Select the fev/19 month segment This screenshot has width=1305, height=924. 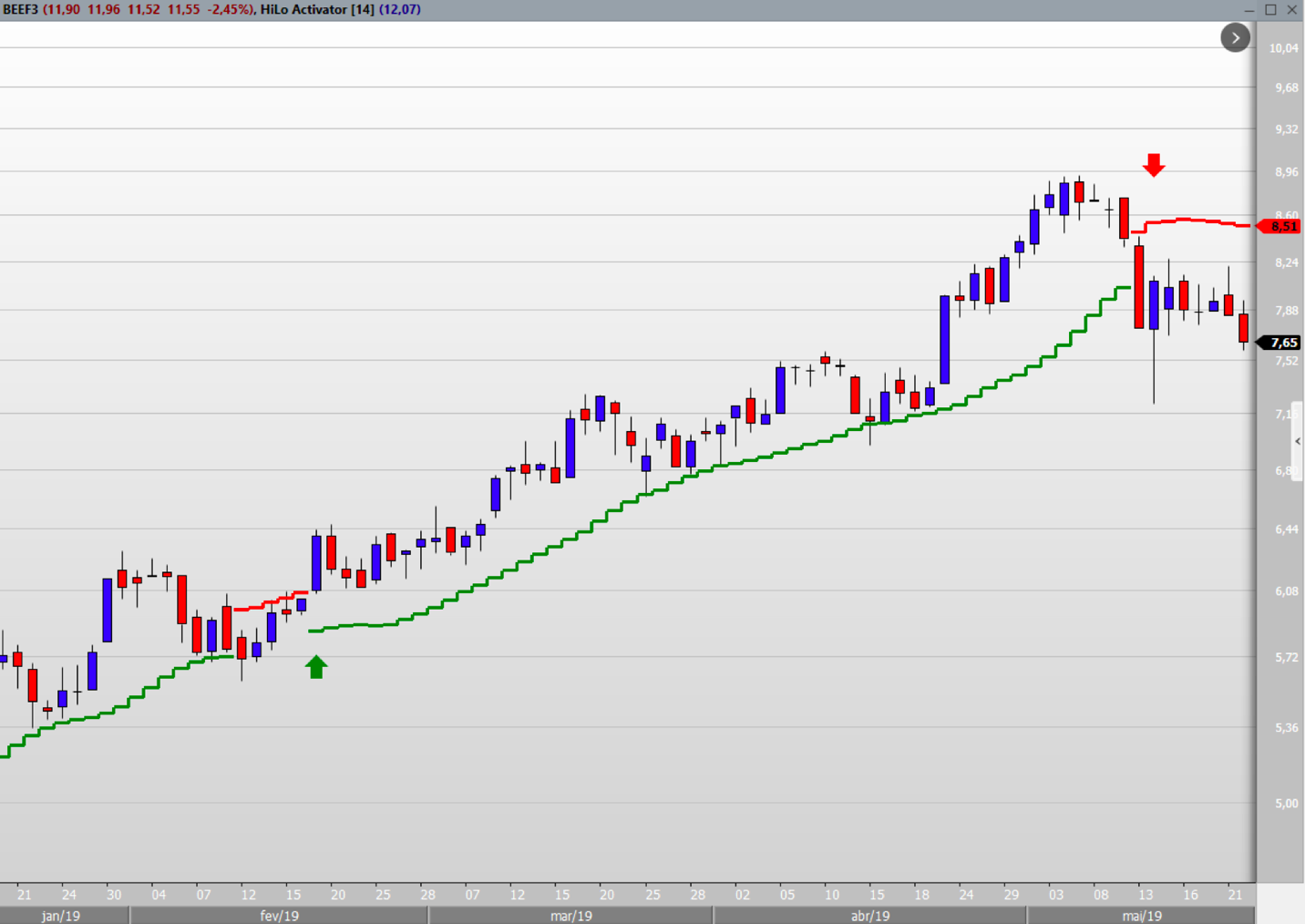(279, 916)
